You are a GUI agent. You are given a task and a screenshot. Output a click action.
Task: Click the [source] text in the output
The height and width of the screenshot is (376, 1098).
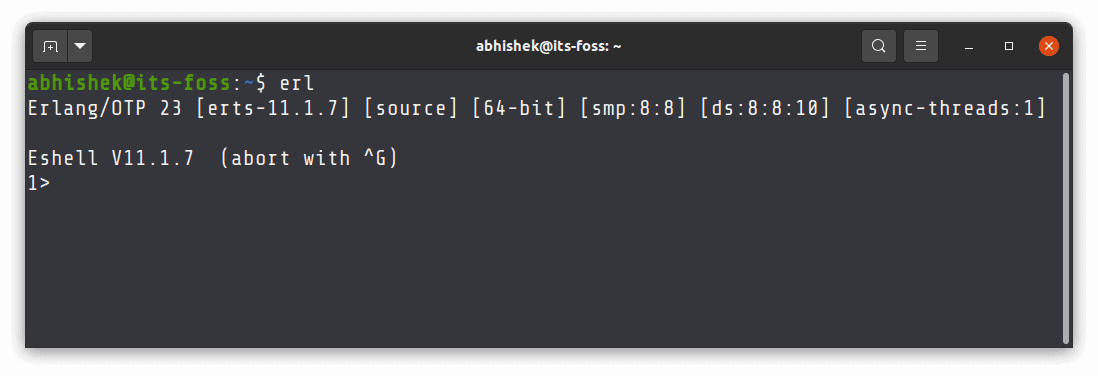(x=411, y=109)
